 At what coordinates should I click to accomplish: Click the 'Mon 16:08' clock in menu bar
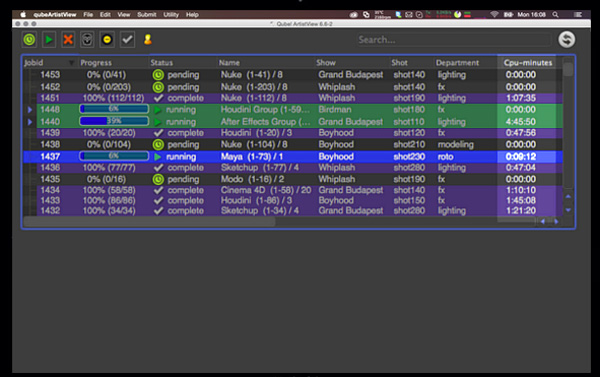click(x=532, y=15)
